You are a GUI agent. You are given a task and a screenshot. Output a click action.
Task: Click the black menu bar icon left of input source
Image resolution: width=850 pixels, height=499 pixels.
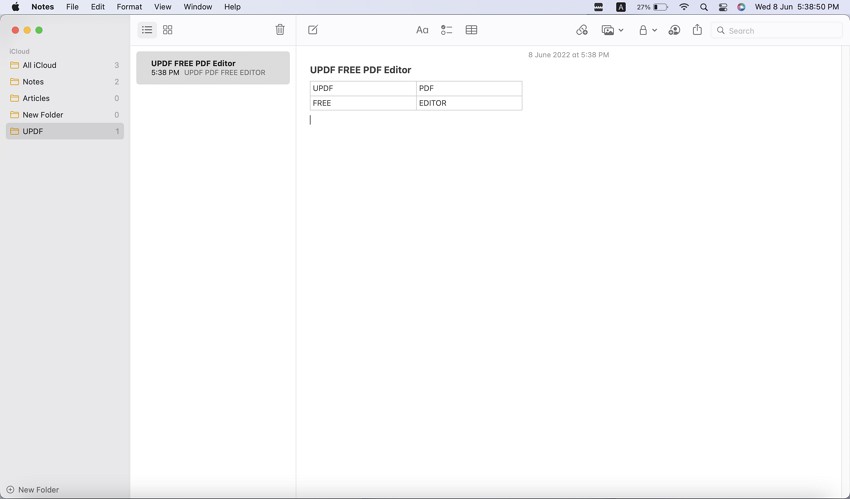[598, 7]
